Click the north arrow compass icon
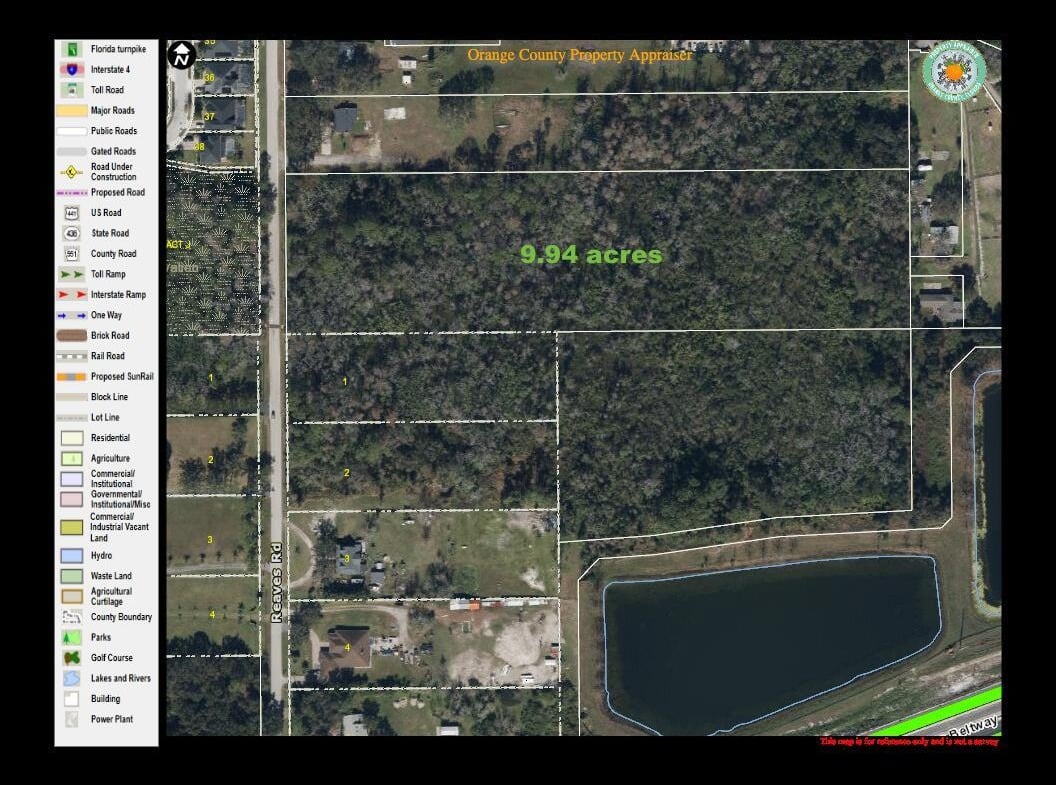The image size is (1056, 785). coord(182,55)
